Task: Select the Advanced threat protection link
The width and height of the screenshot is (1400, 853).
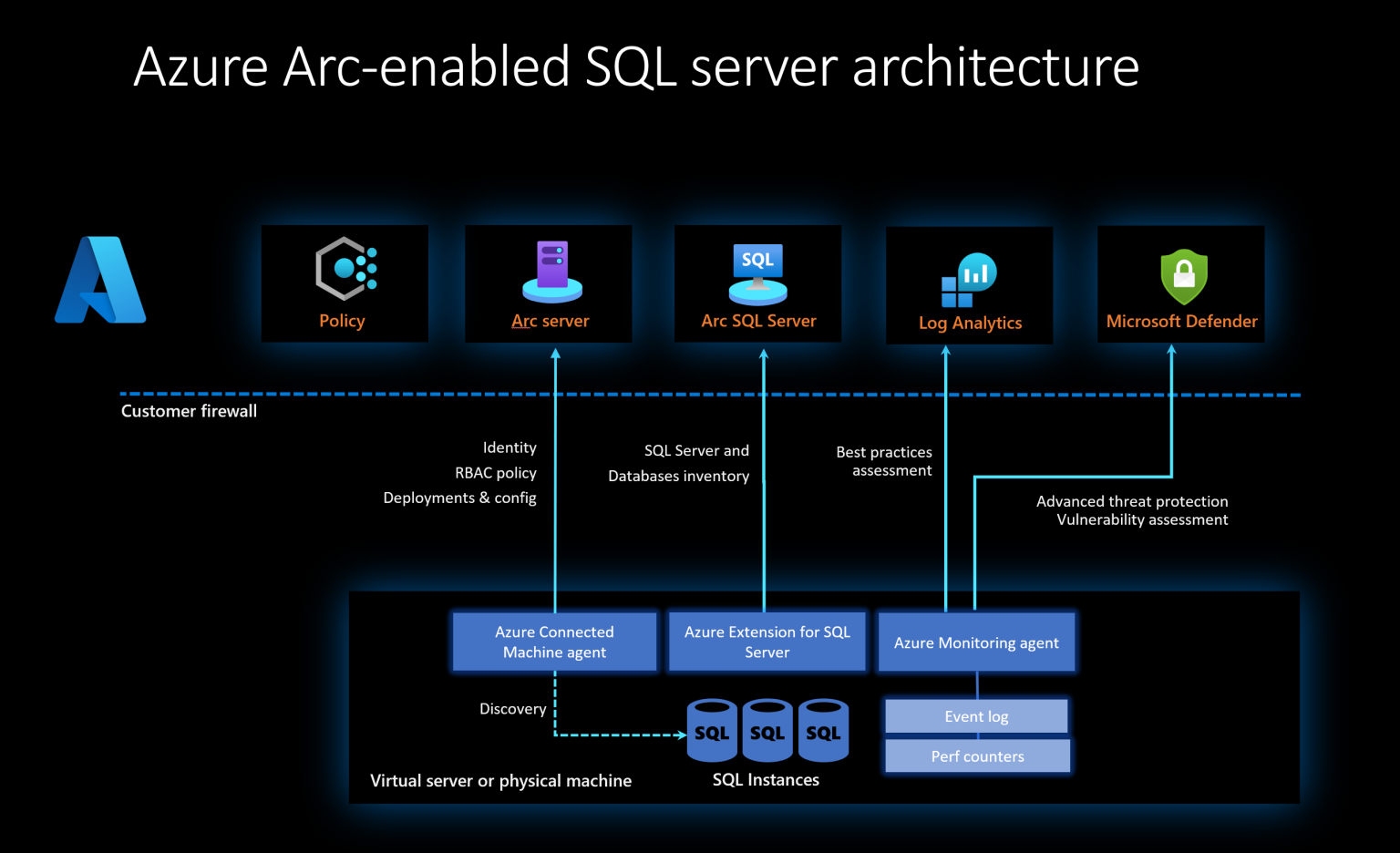Action: (x=1132, y=501)
